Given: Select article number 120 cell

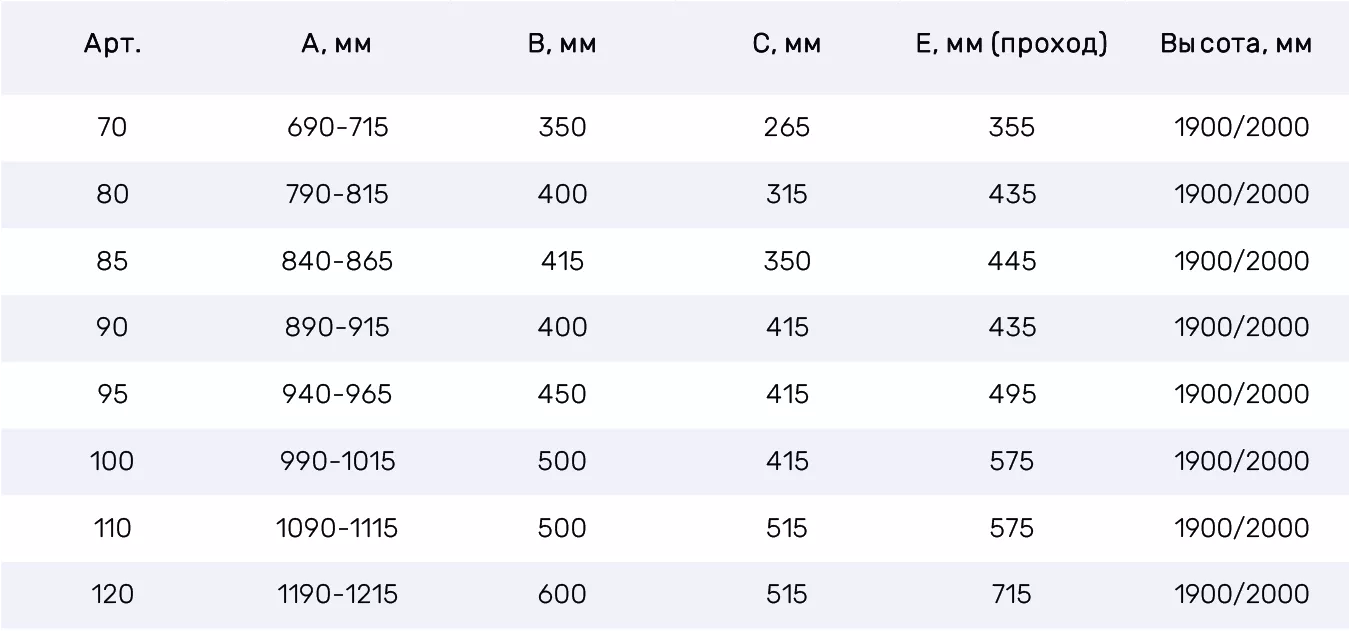Looking at the screenshot, I should [113, 594].
